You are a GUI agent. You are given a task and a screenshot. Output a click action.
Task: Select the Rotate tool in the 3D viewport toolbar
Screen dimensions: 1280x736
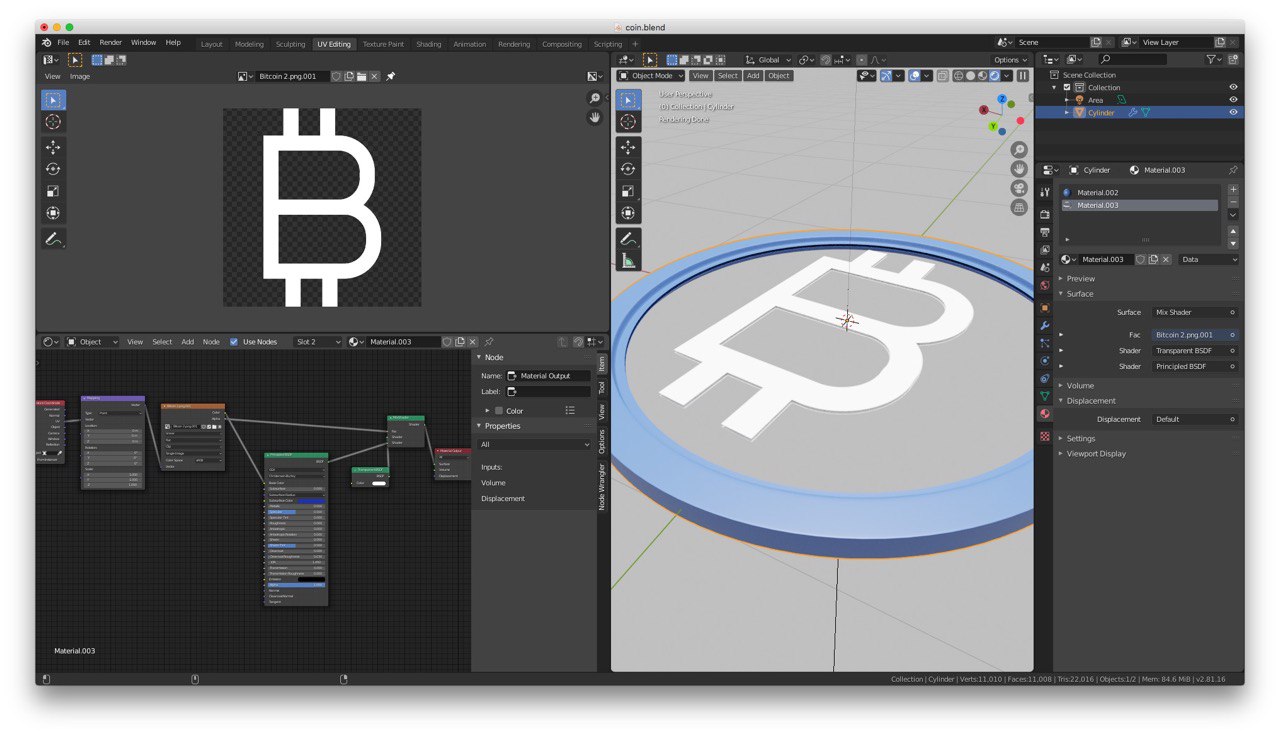point(628,169)
